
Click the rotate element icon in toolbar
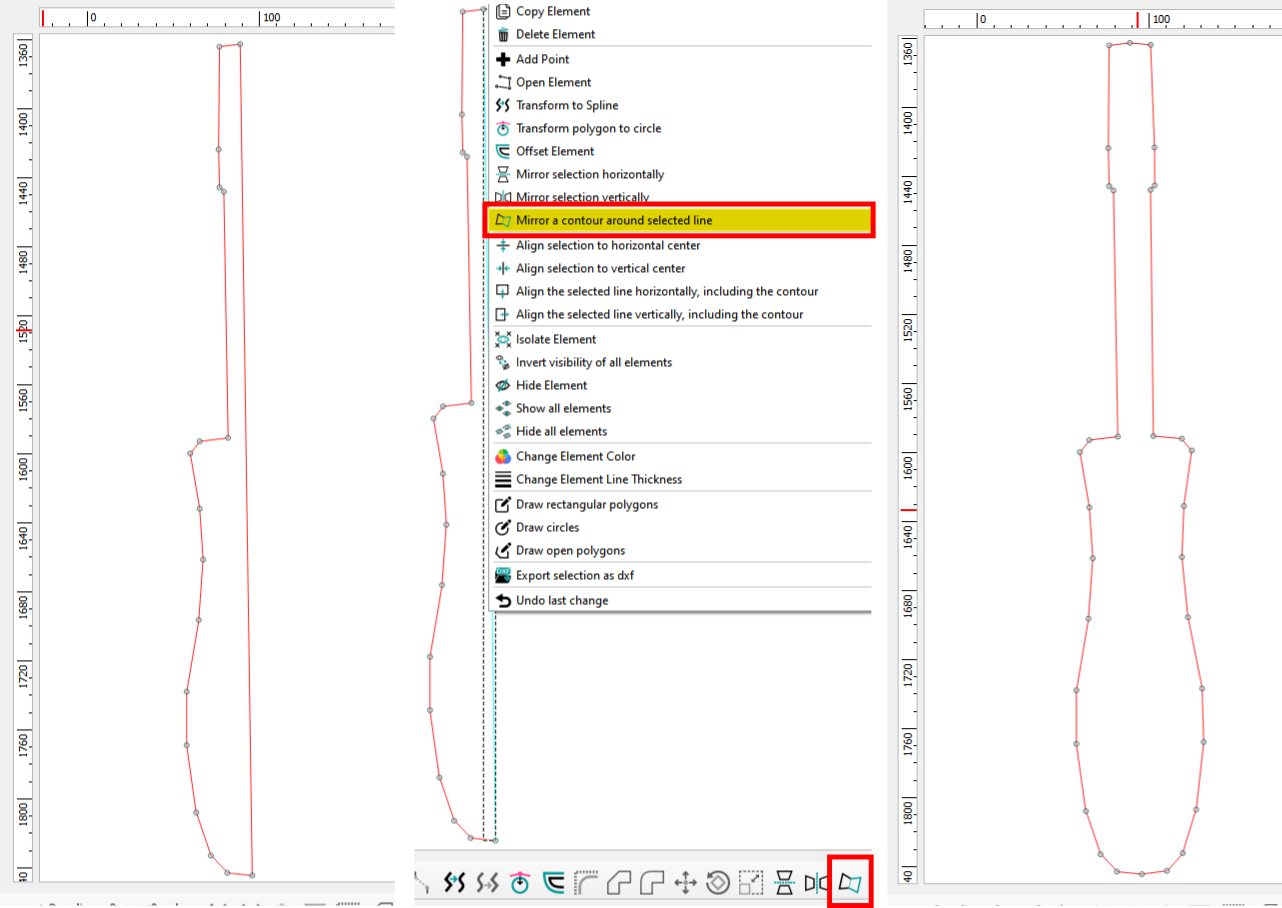click(x=717, y=882)
